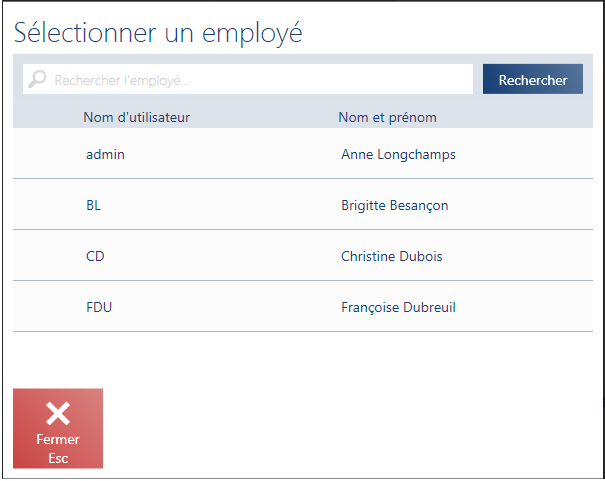Screen dimensions: 605x481
Task: Click the magnifying glass search icon
Action: pyautogui.click(x=37, y=79)
